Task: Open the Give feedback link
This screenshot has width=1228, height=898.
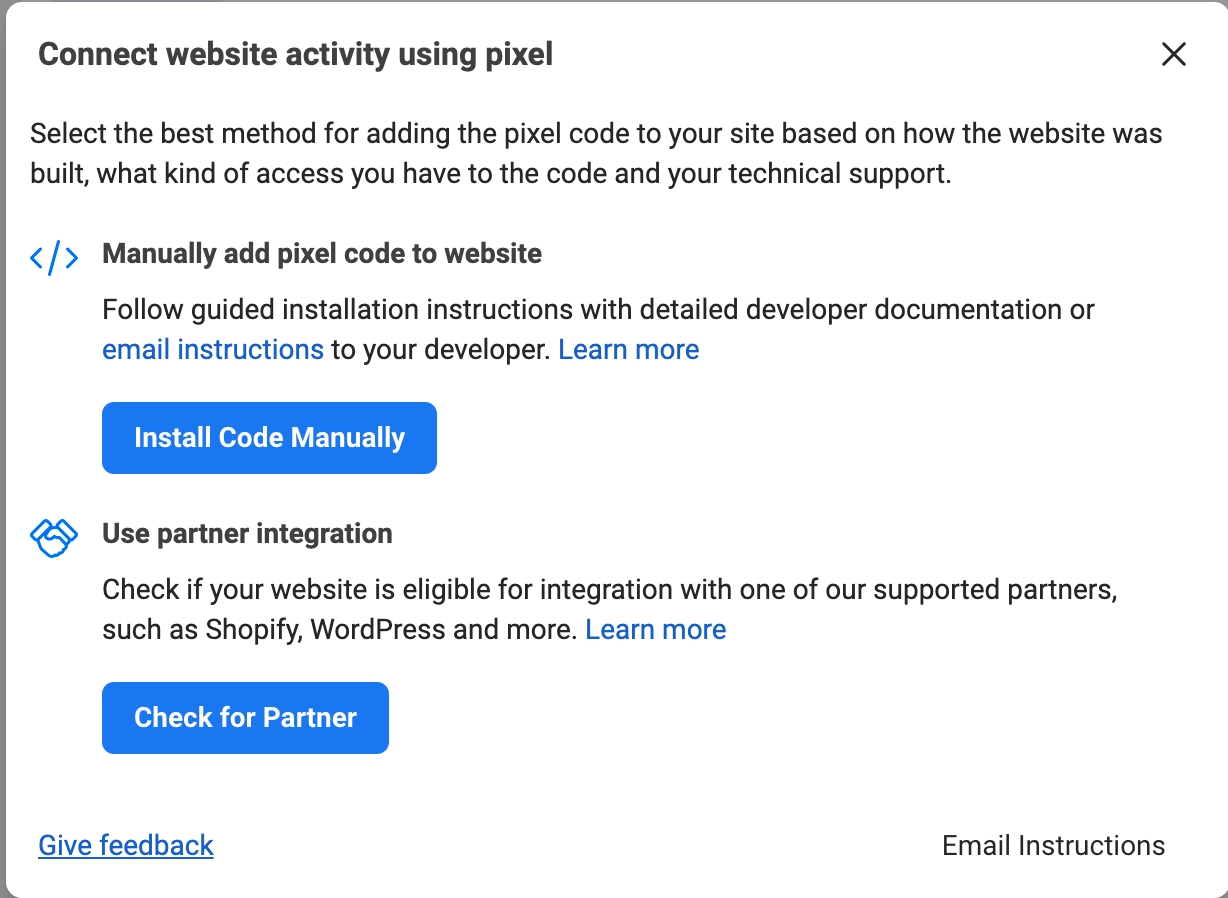Action: (x=126, y=845)
